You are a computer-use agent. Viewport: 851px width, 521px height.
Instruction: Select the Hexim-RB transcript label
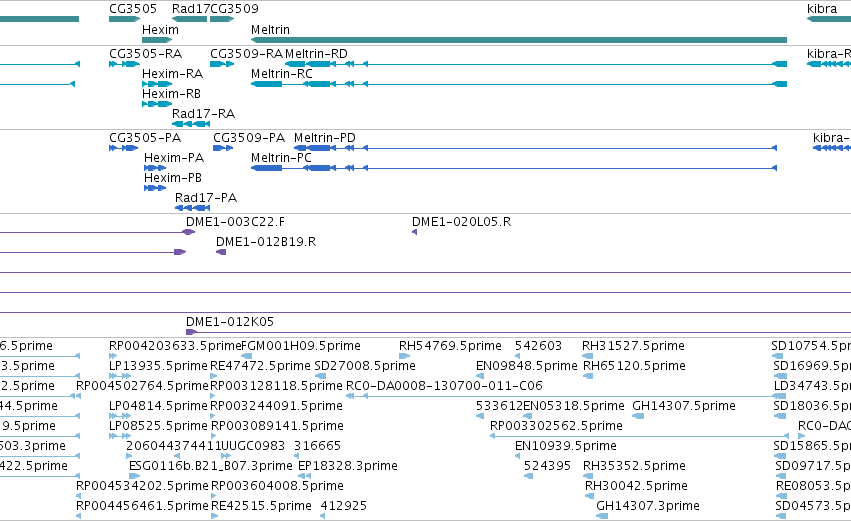point(172,94)
